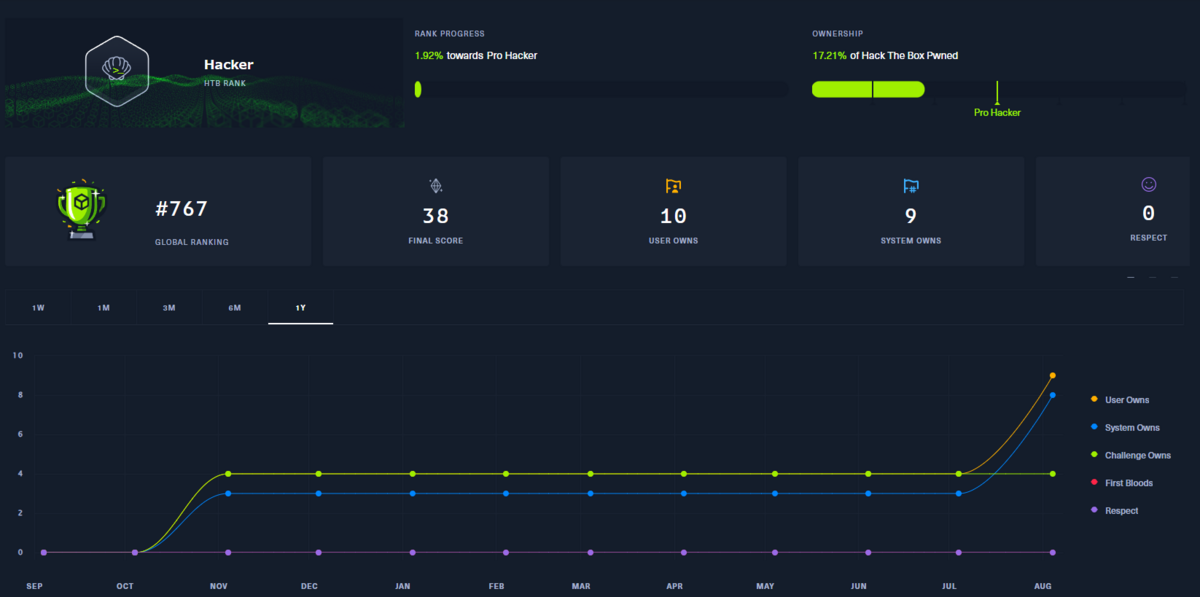
Task: Switch chart to the 3M tab
Action: [x=169, y=308]
